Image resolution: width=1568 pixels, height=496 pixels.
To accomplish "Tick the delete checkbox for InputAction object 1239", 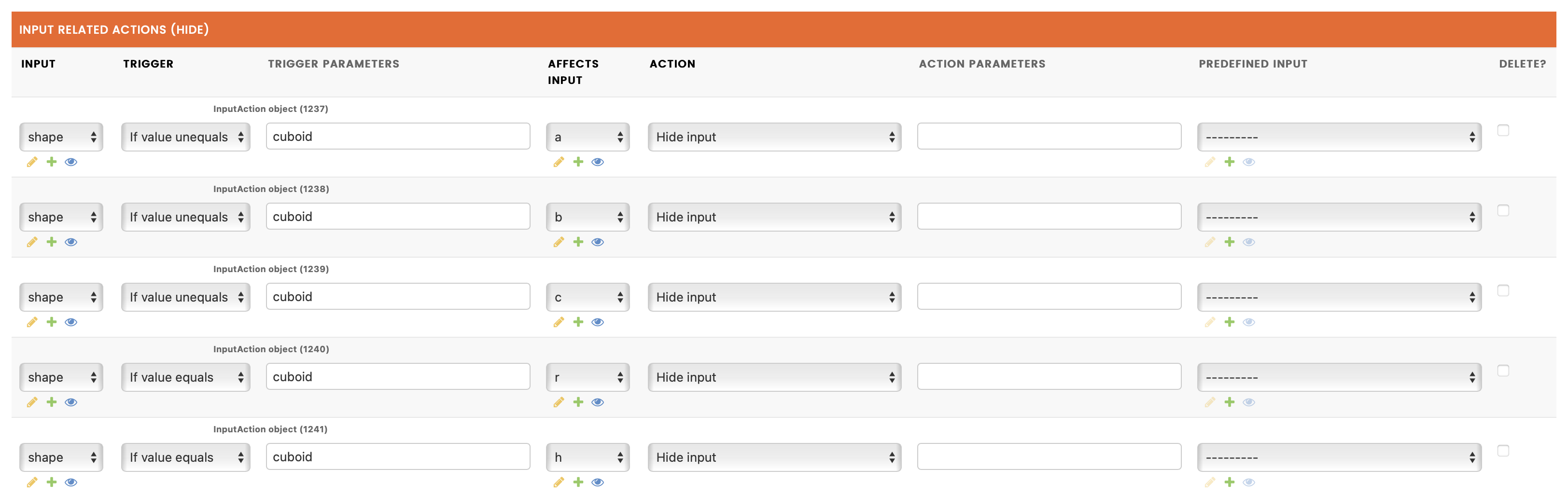I will [x=1503, y=291].
